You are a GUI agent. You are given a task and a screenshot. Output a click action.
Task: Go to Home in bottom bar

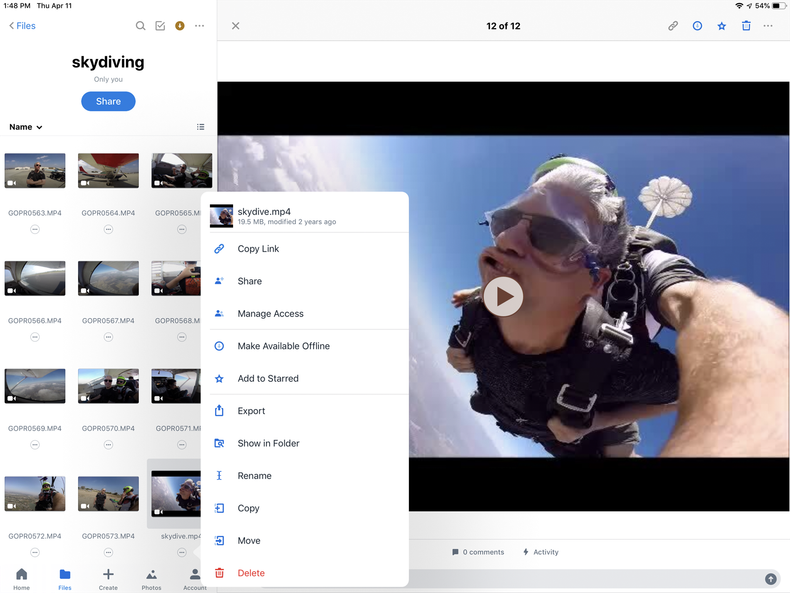click(21, 575)
